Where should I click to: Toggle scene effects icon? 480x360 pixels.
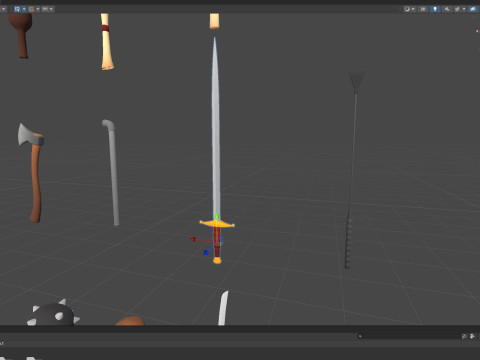pos(457,9)
